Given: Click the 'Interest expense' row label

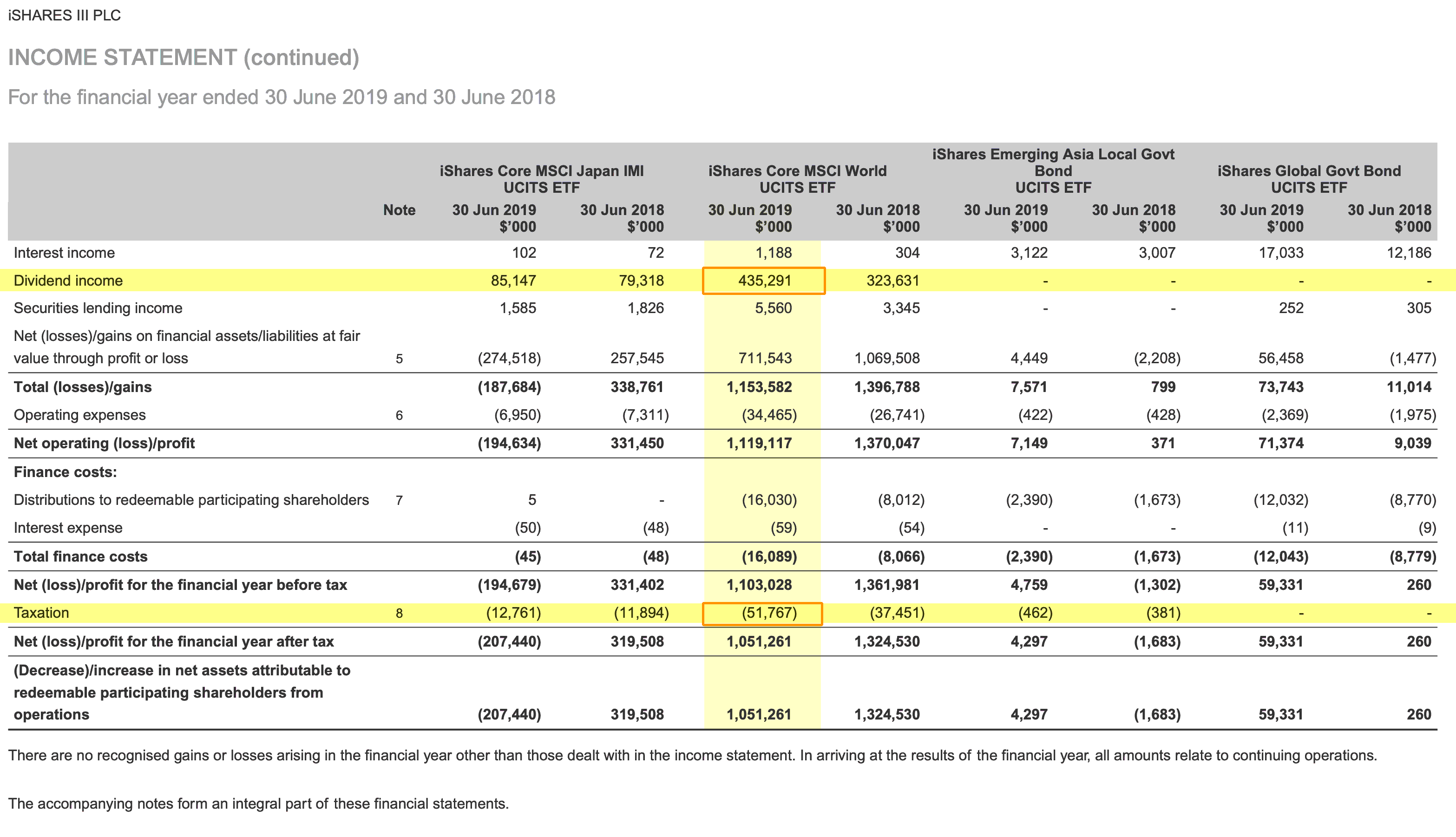Looking at the screenshot, I should [x=68, y=528].
